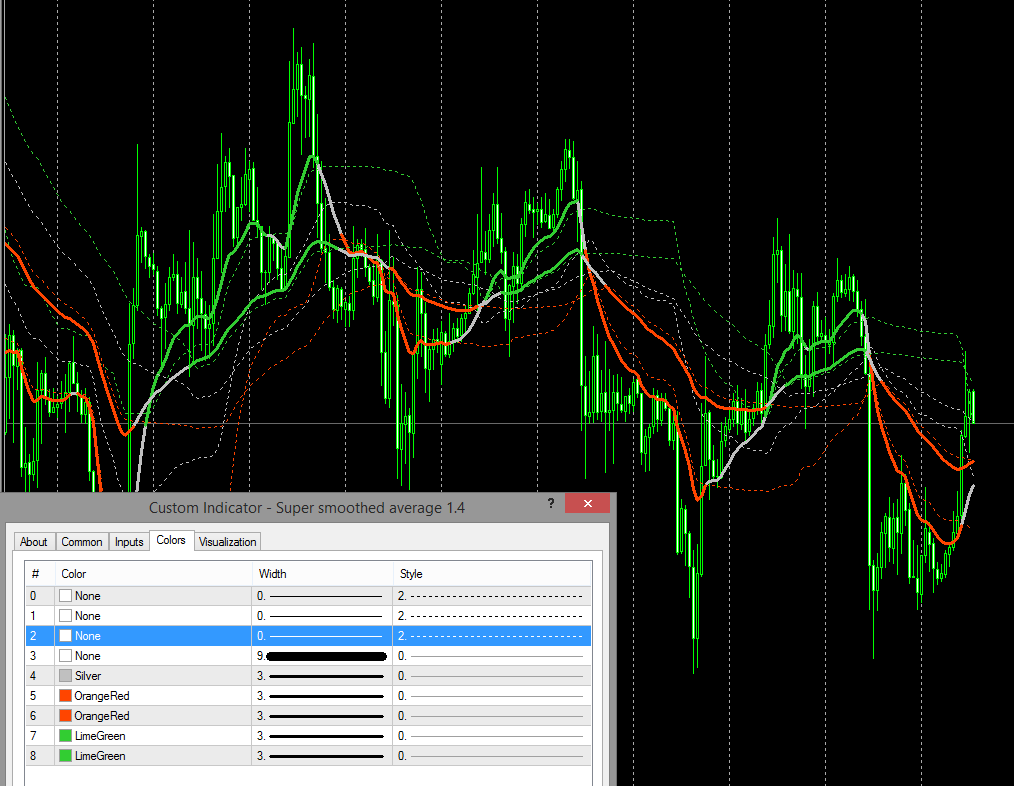Viewport: 1014px width, 786px height.
Task: Choose the LimeGreen color swatch in row 8
Action: (66, 756)
